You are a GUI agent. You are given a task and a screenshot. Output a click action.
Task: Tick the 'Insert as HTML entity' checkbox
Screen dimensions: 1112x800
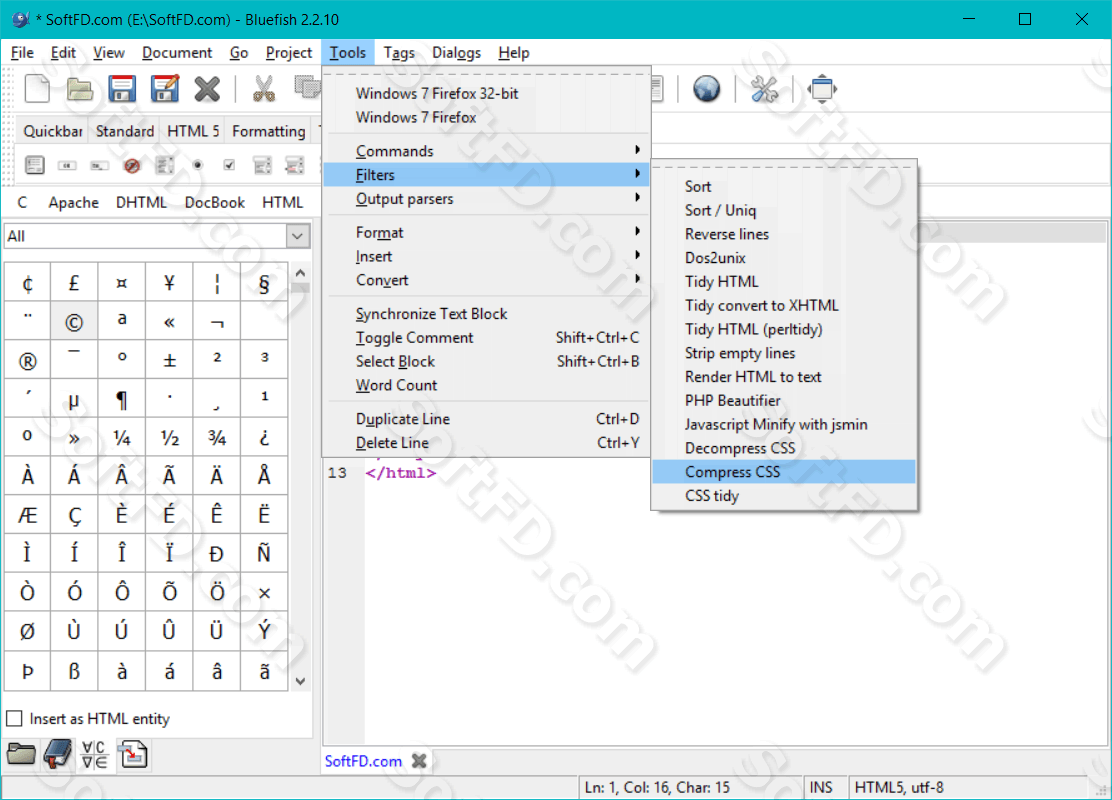(x=14, y=718)
